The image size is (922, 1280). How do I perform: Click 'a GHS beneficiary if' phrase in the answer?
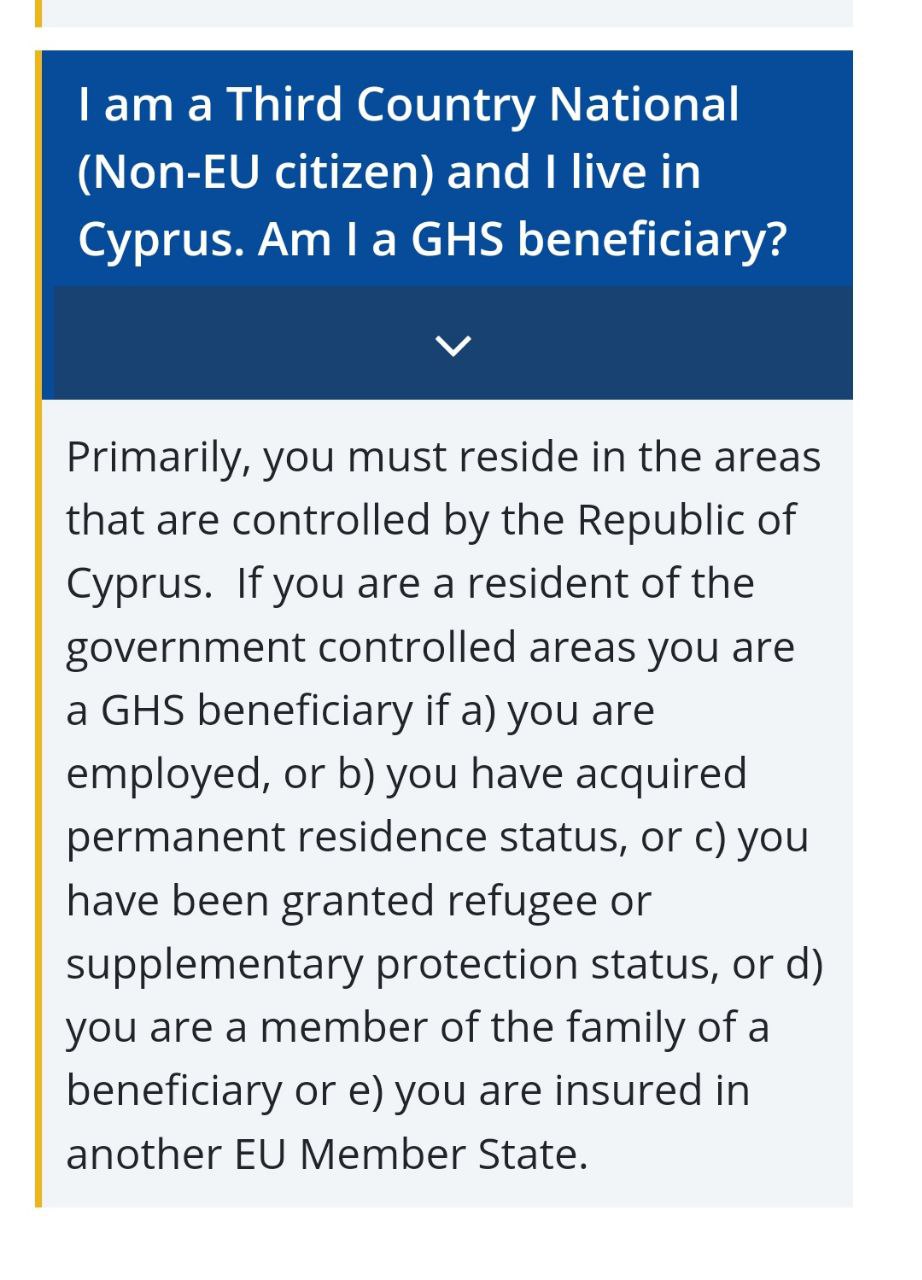pyautogui.click(x=254, y=711)
